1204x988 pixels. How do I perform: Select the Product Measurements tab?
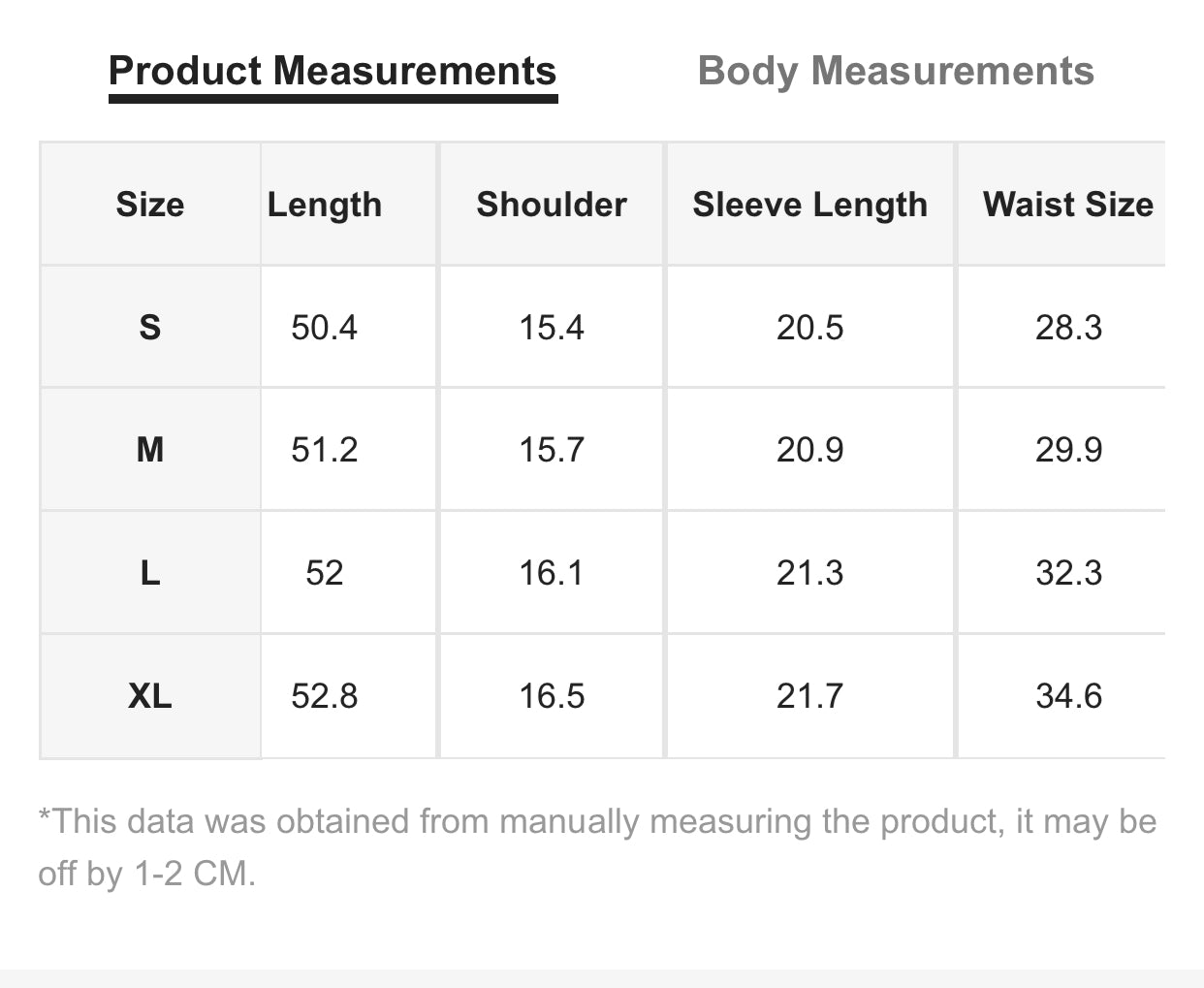click(x=333, y=71)
